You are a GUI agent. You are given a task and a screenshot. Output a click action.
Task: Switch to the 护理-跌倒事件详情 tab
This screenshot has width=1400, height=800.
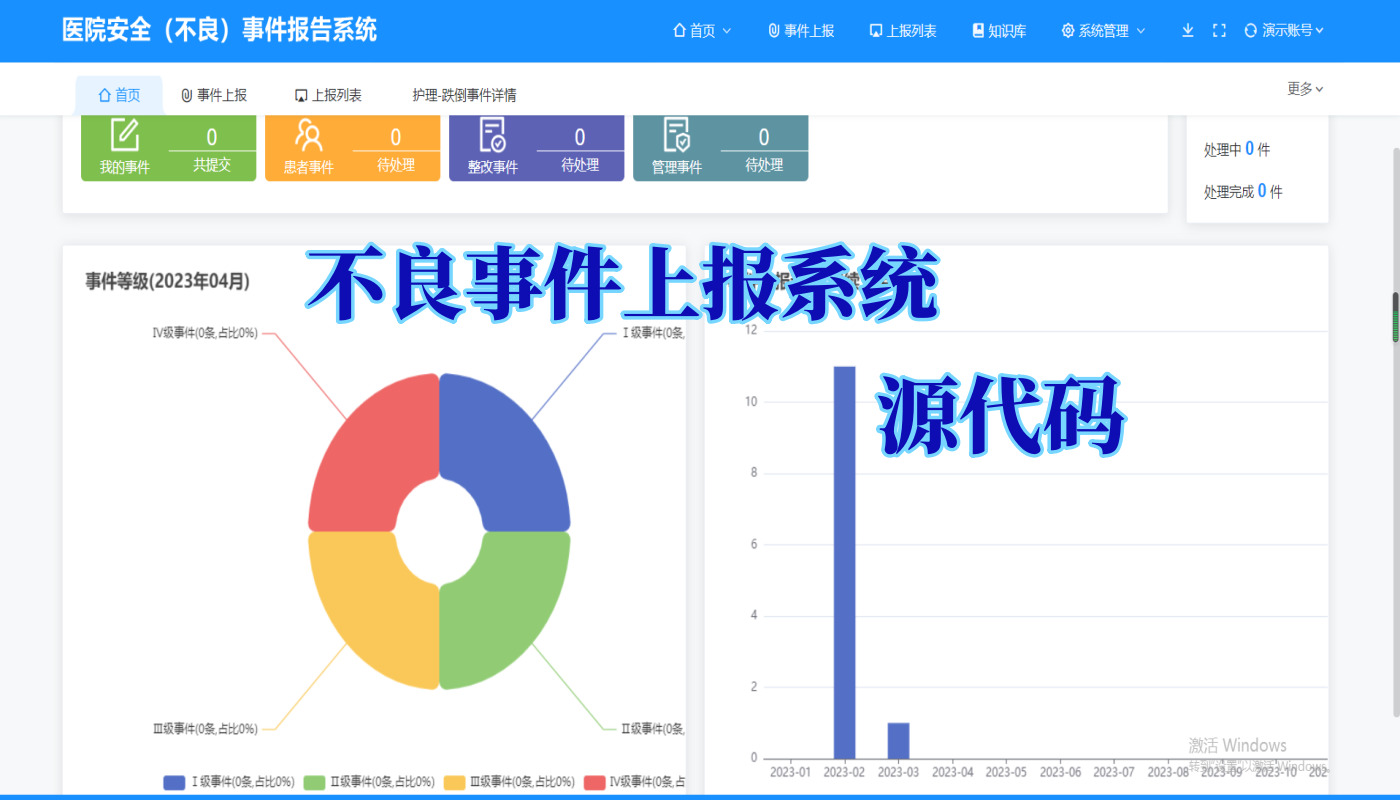coord(465,95)
